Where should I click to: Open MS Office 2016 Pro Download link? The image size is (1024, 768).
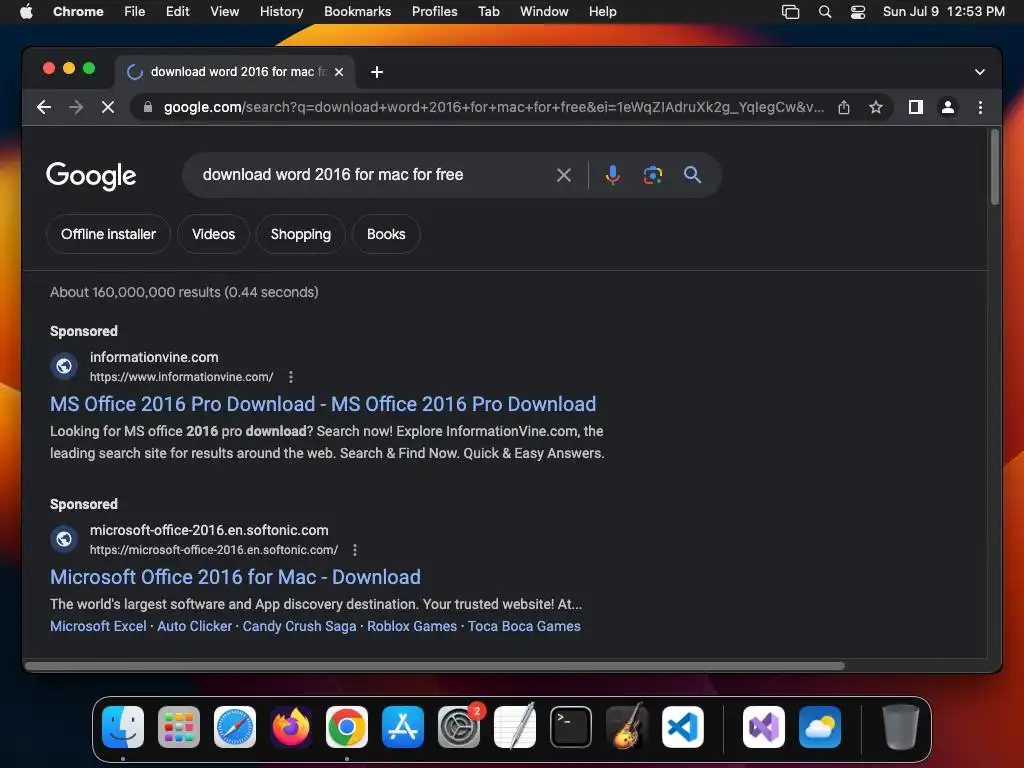[323, 404]
